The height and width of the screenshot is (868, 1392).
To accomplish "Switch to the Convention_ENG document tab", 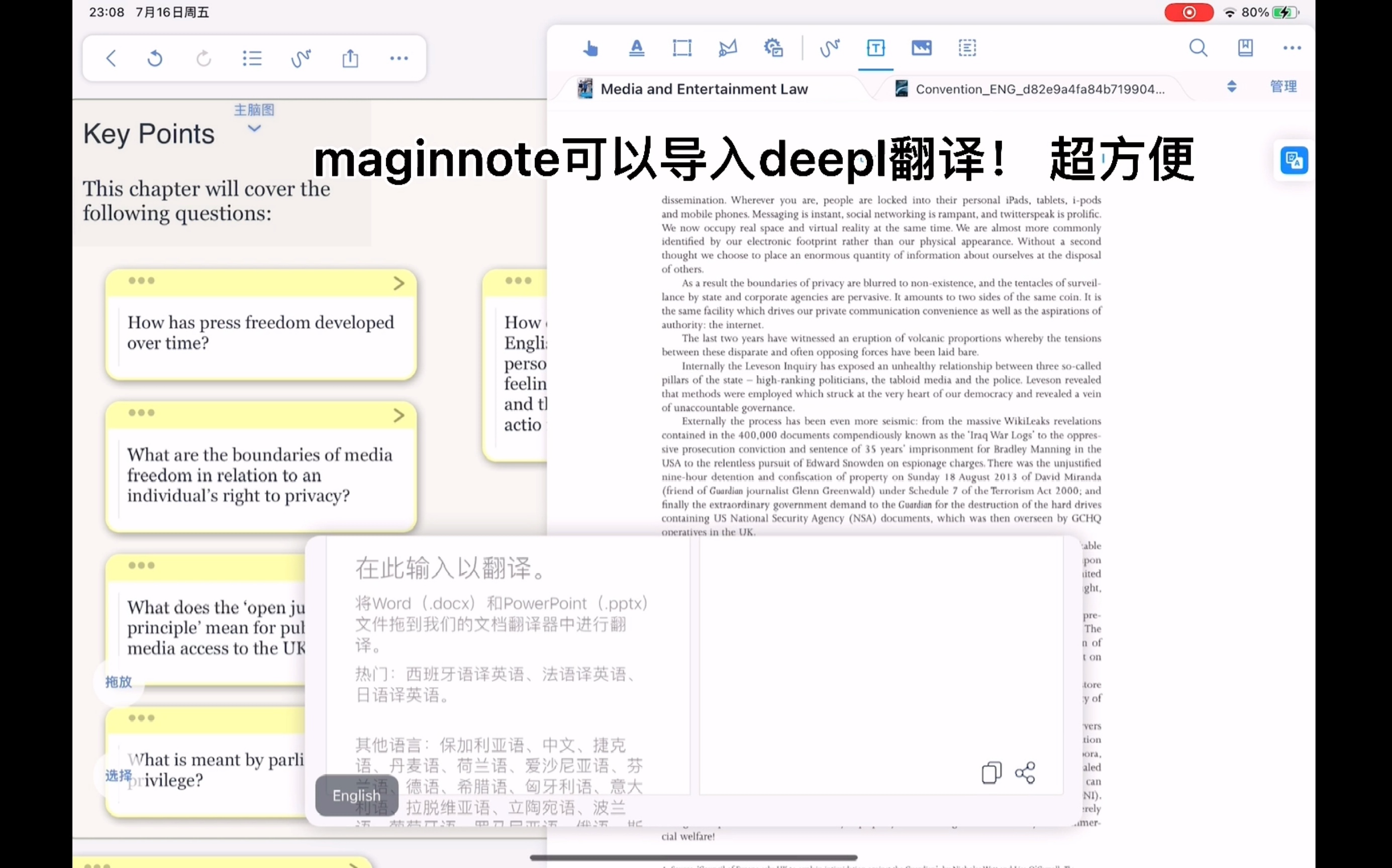I will [1039, 89].
